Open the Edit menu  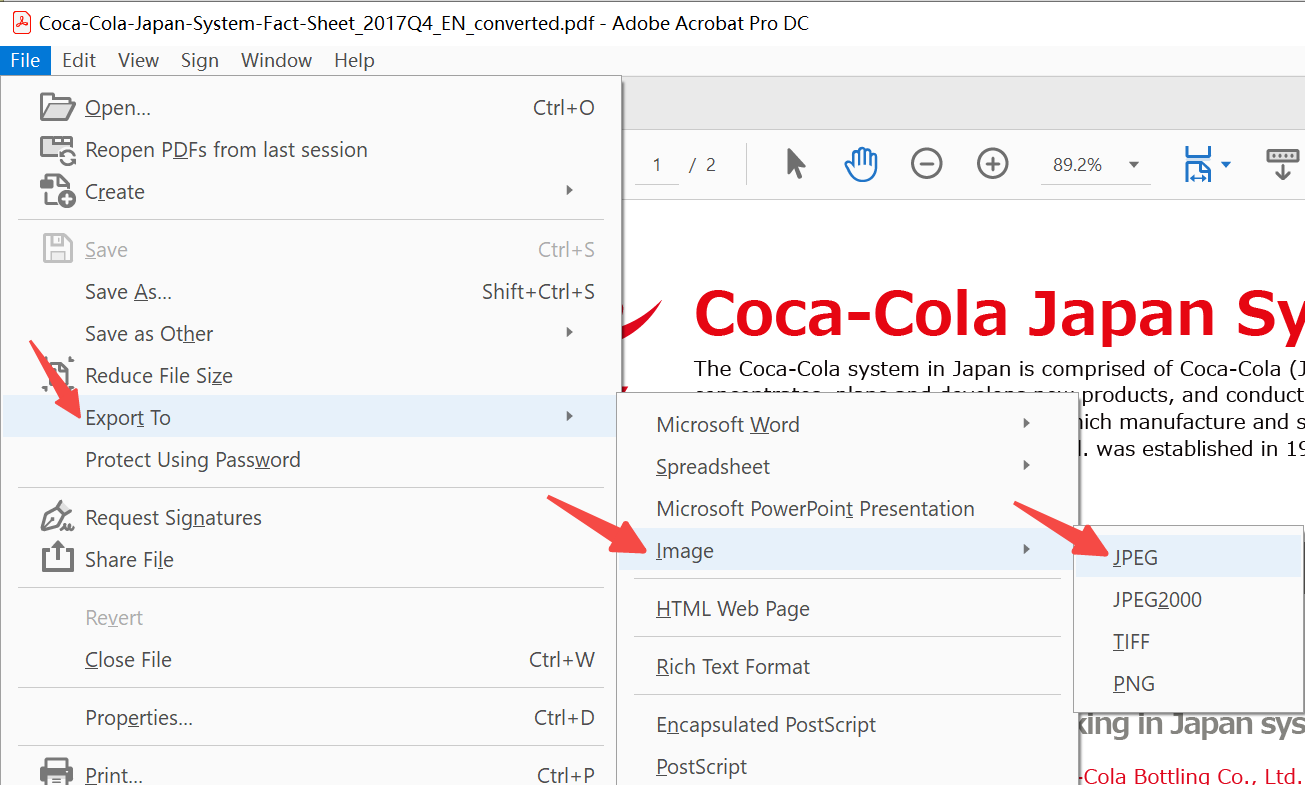pyautogui.click(x=79, y=60)
